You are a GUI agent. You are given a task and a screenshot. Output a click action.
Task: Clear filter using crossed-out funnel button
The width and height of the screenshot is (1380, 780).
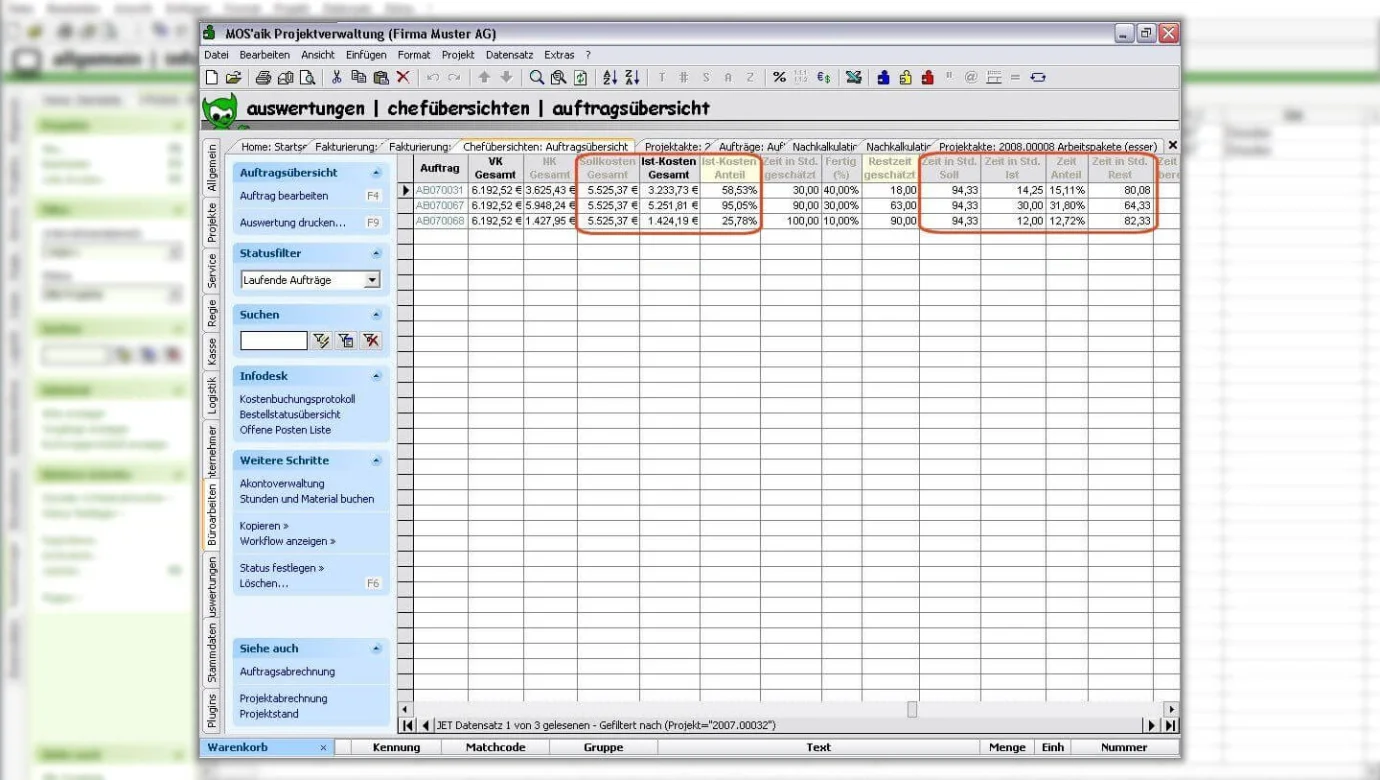pyautogui.click(x=371, y=341)
